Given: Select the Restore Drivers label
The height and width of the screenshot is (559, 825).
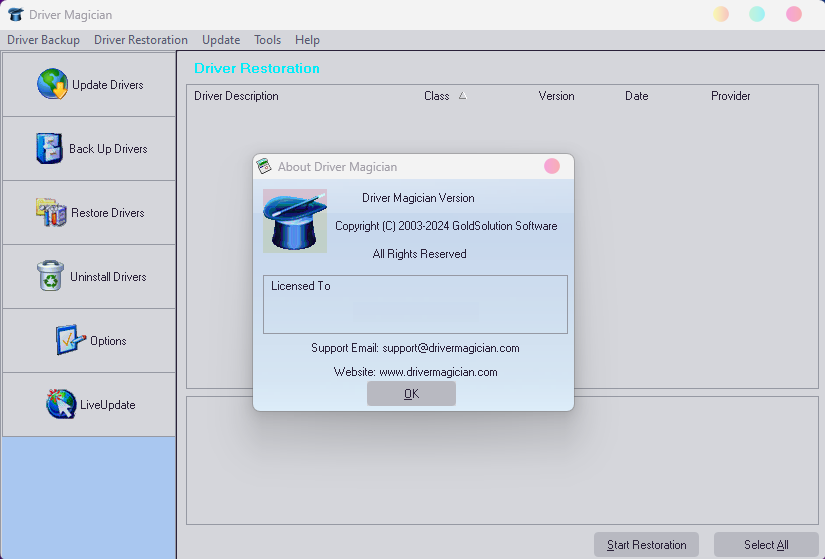Looking at the screenshot, I should tap(108, 213).
